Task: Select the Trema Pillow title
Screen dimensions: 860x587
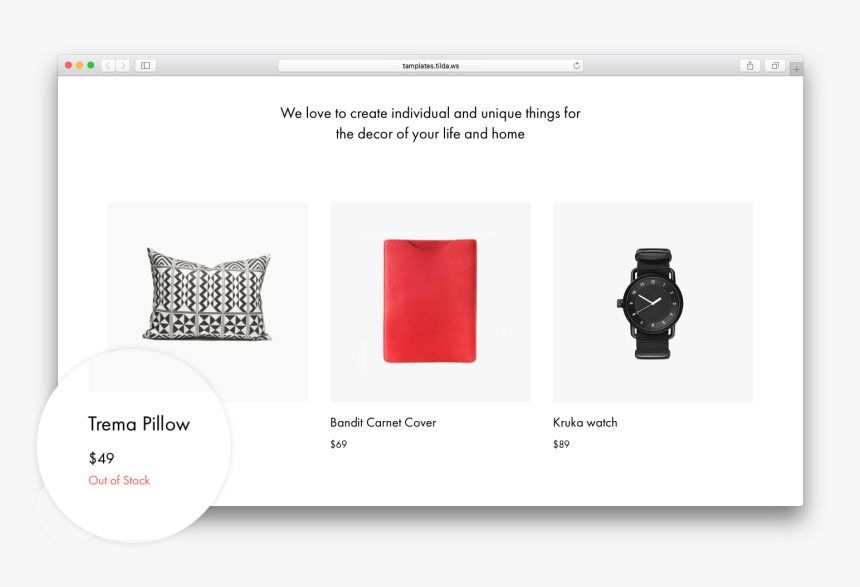Action: point(139,424)
